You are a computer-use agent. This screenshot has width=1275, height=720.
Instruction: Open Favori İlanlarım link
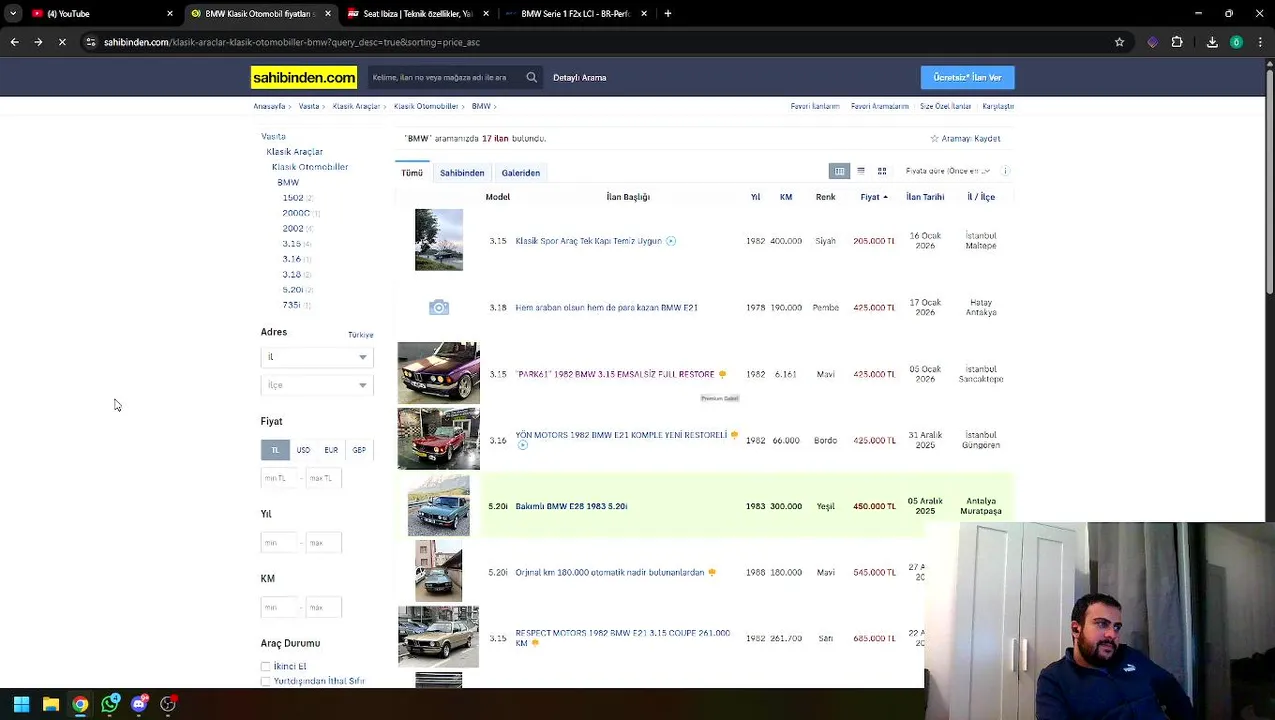tap(815, 106)
